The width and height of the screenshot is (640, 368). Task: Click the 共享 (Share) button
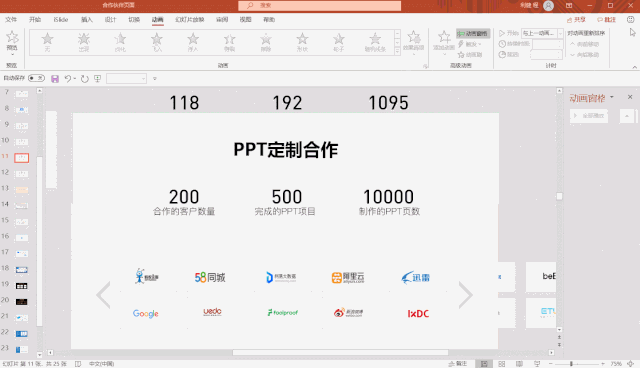(576, 20)
